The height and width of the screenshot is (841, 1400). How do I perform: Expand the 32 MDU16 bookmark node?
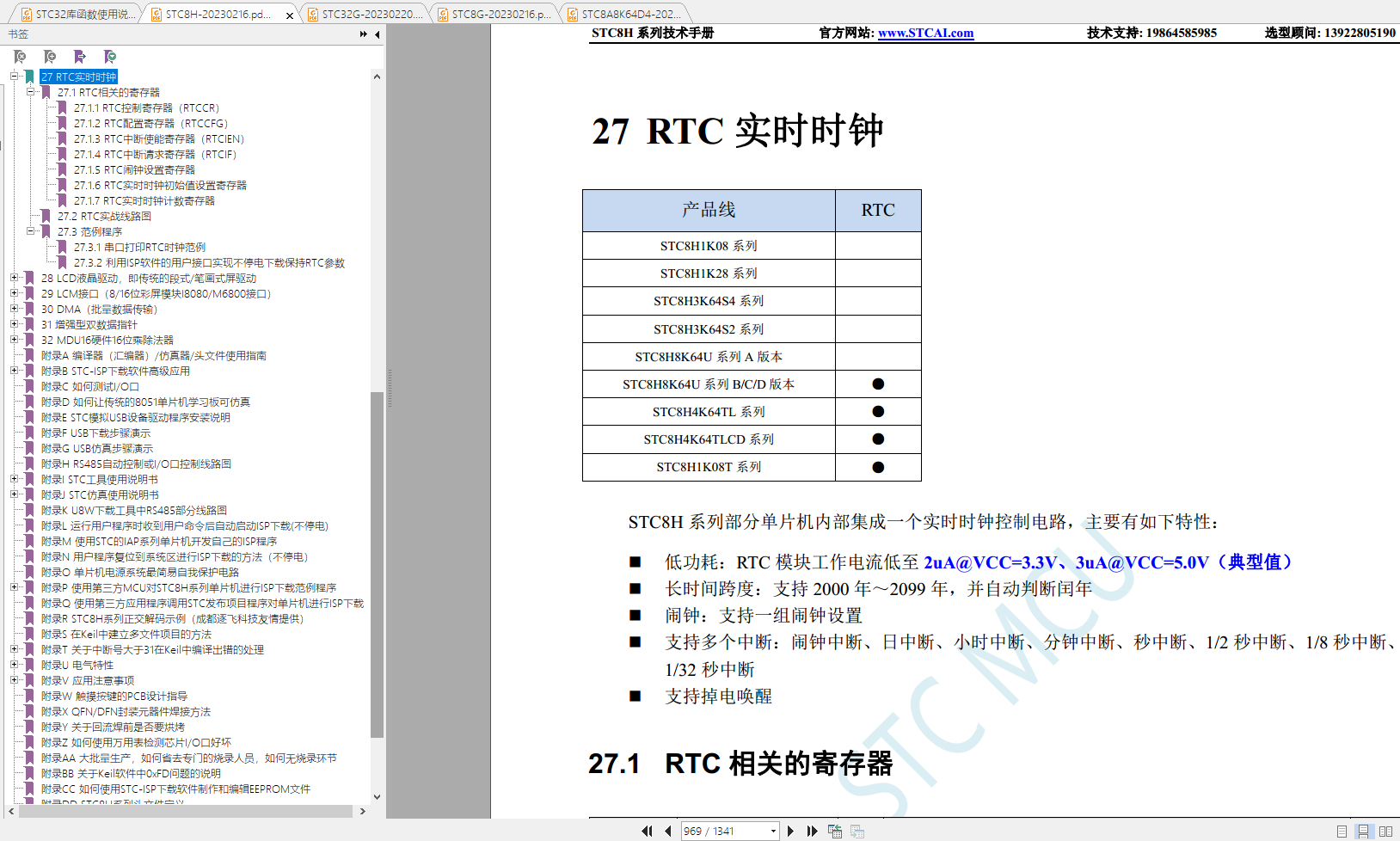14,340
